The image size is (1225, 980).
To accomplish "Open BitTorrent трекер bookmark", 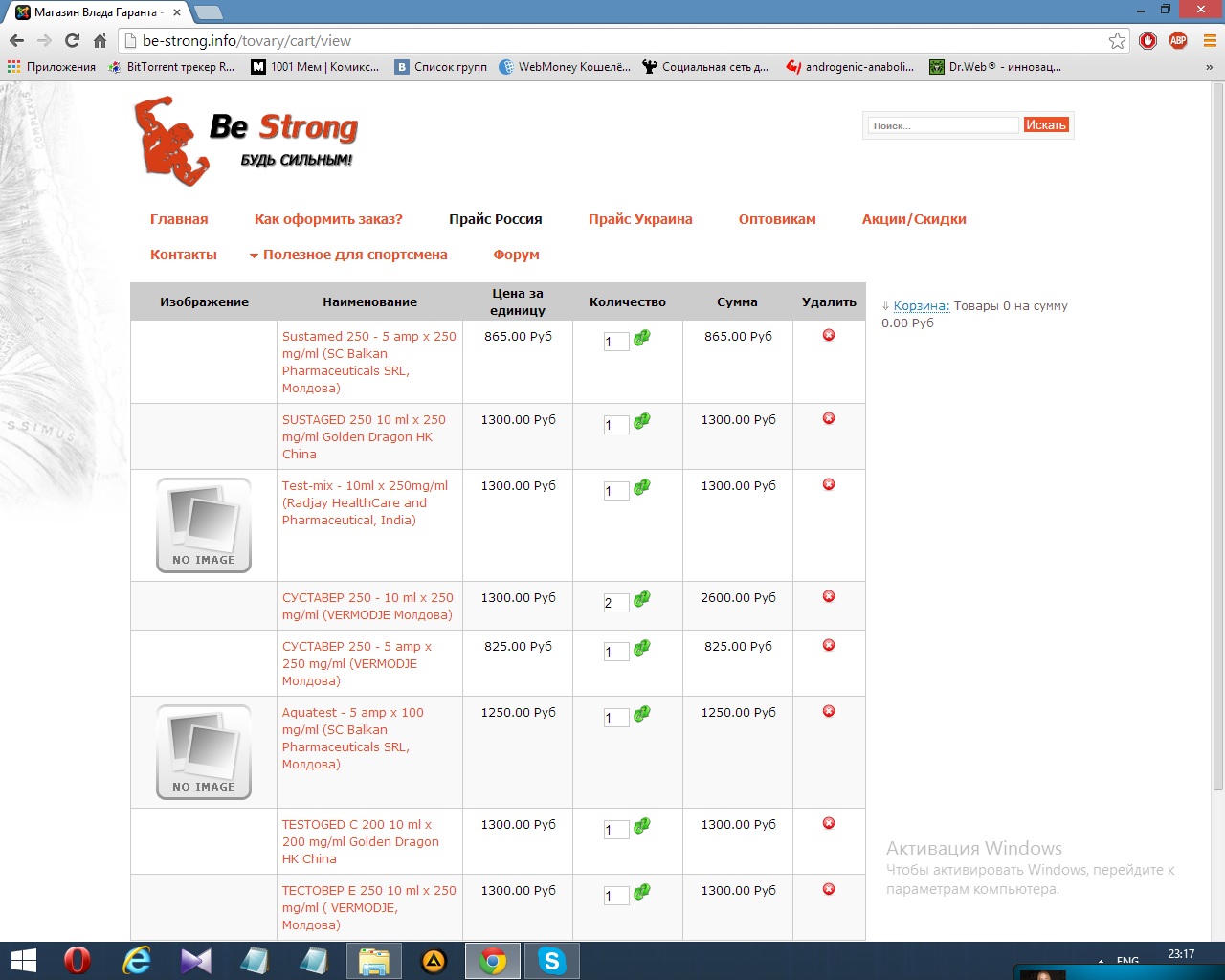I will click(x=171, y=67).
